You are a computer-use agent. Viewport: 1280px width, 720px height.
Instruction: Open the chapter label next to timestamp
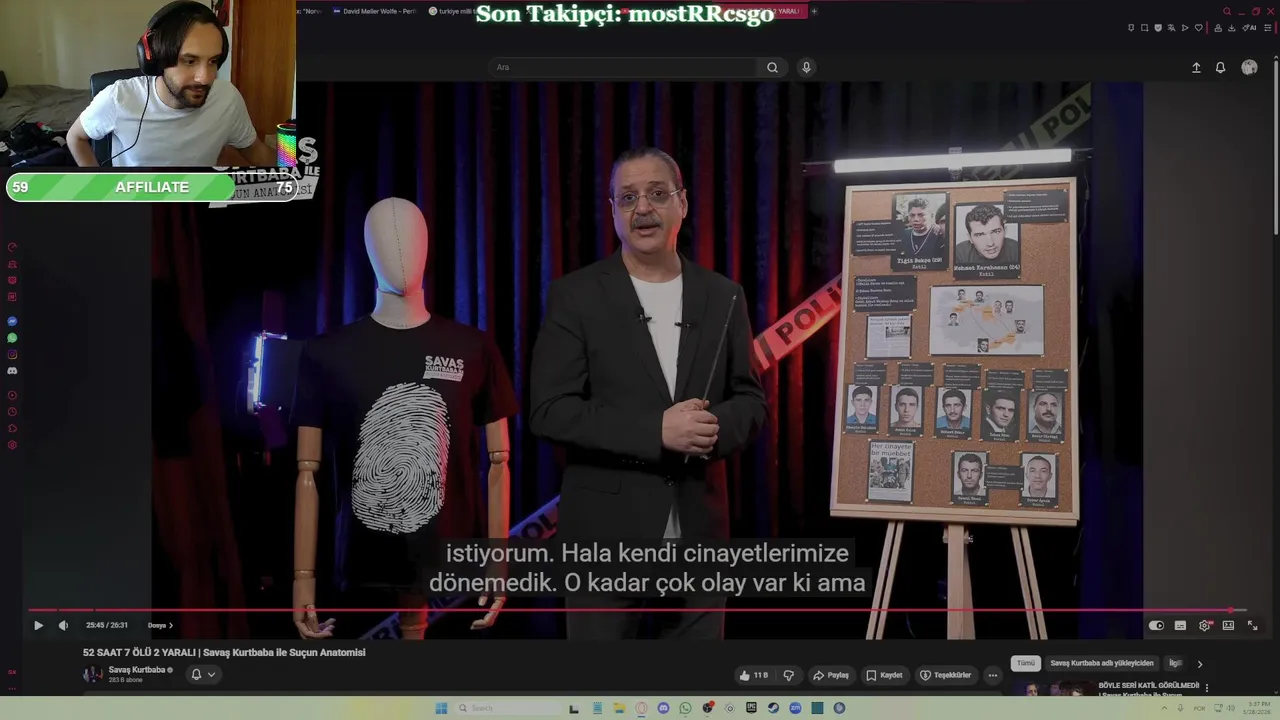click(x=160, y=625)
